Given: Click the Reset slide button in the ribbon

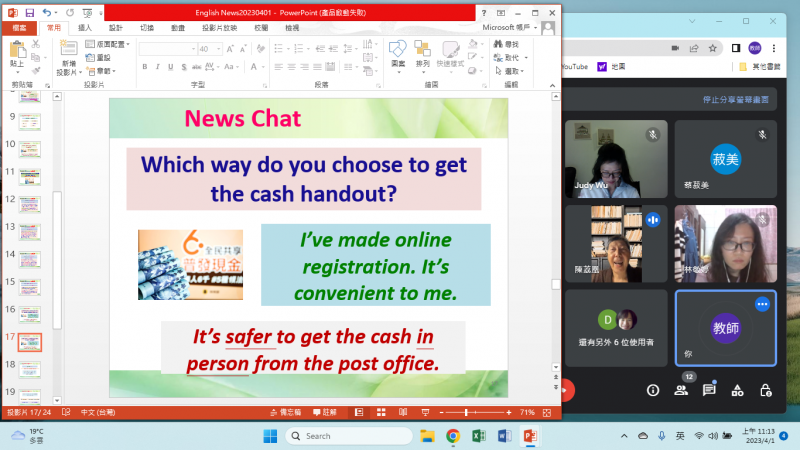Looking at the screenshot, I should [x=98, y=58].
